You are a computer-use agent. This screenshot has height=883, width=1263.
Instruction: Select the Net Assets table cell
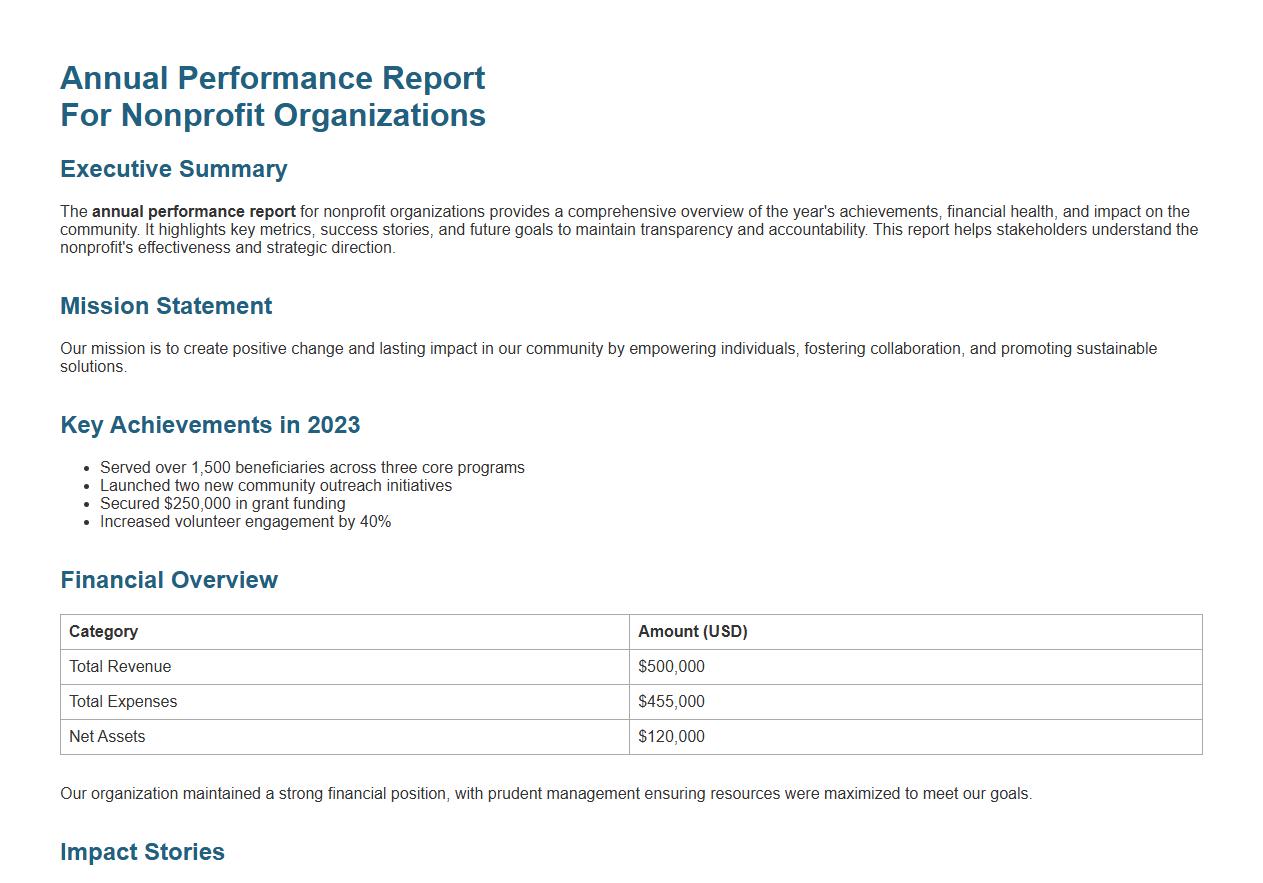[108, 736]
